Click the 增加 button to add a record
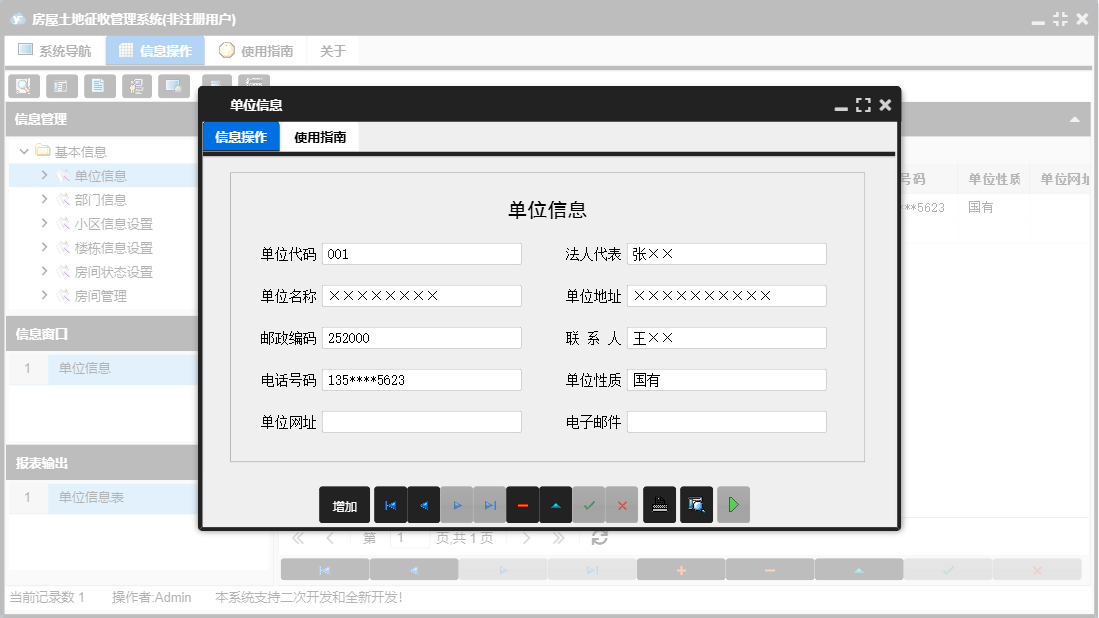The image size is (1099, 618). [x=345, y=505]
